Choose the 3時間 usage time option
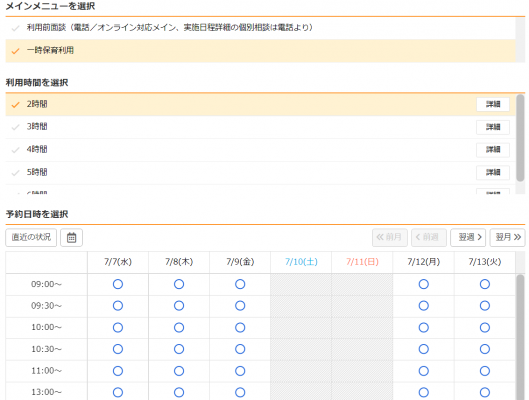Screen dimensions: 529x400 (260, 127)
